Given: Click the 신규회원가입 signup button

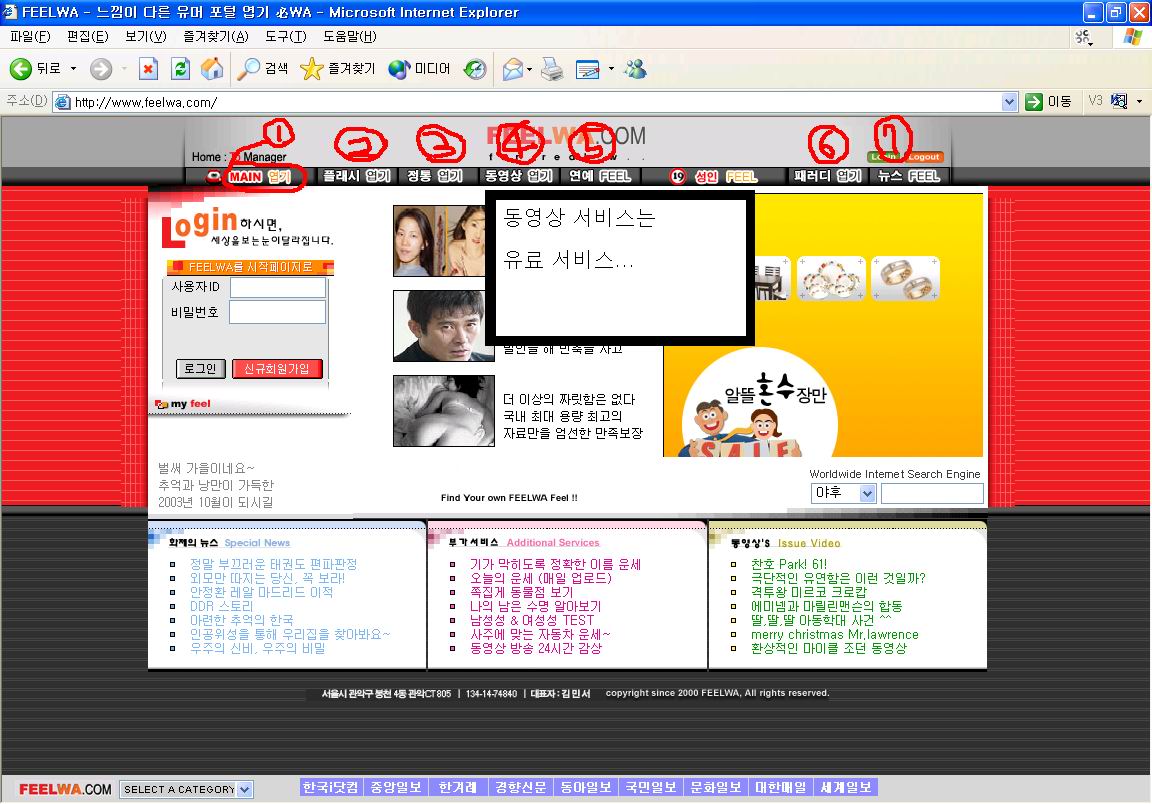Looking at the screenshot, I should click(x=277, y=369).
